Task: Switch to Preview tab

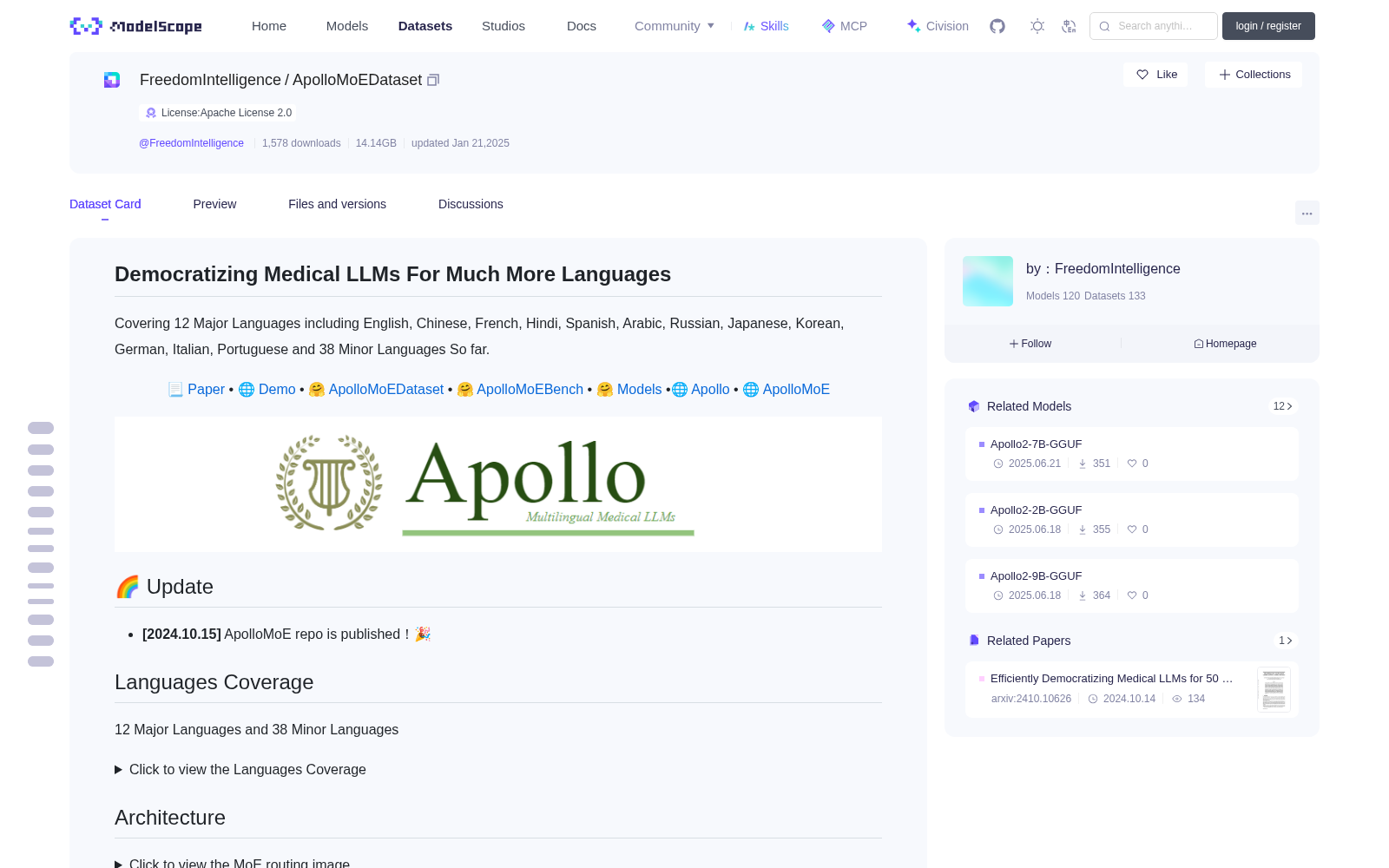Action: (214, 204)
